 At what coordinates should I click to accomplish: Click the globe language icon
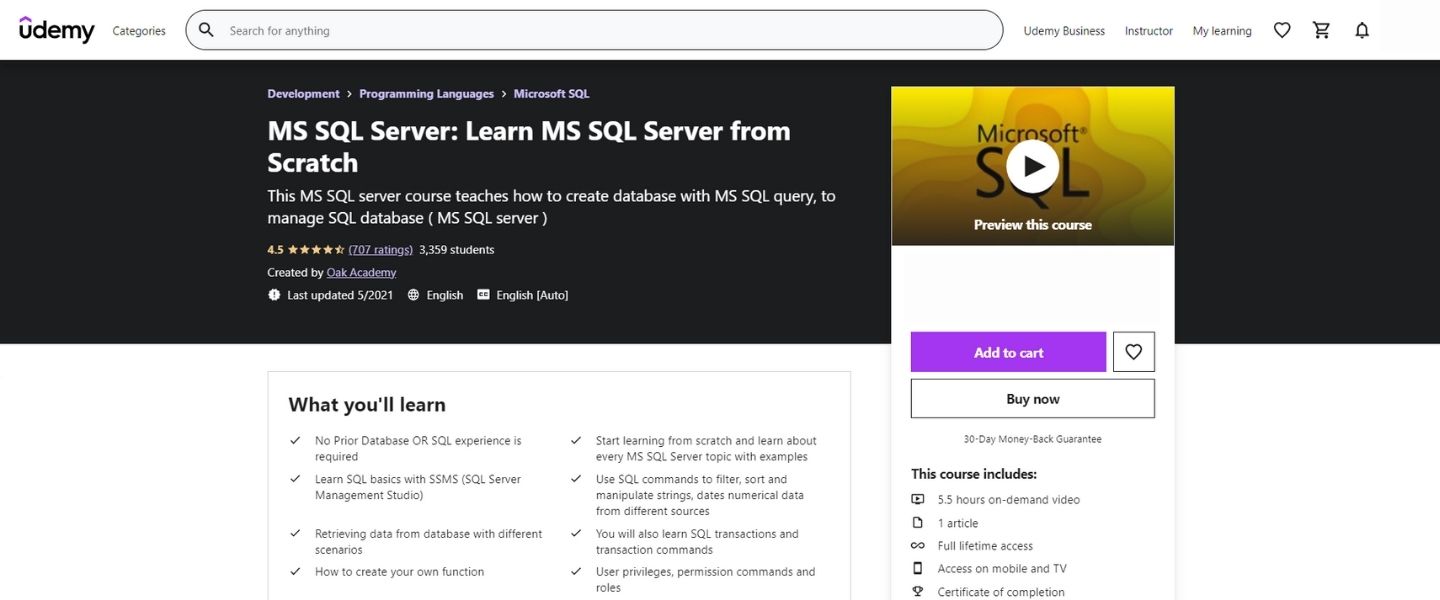tap(414, 295)
